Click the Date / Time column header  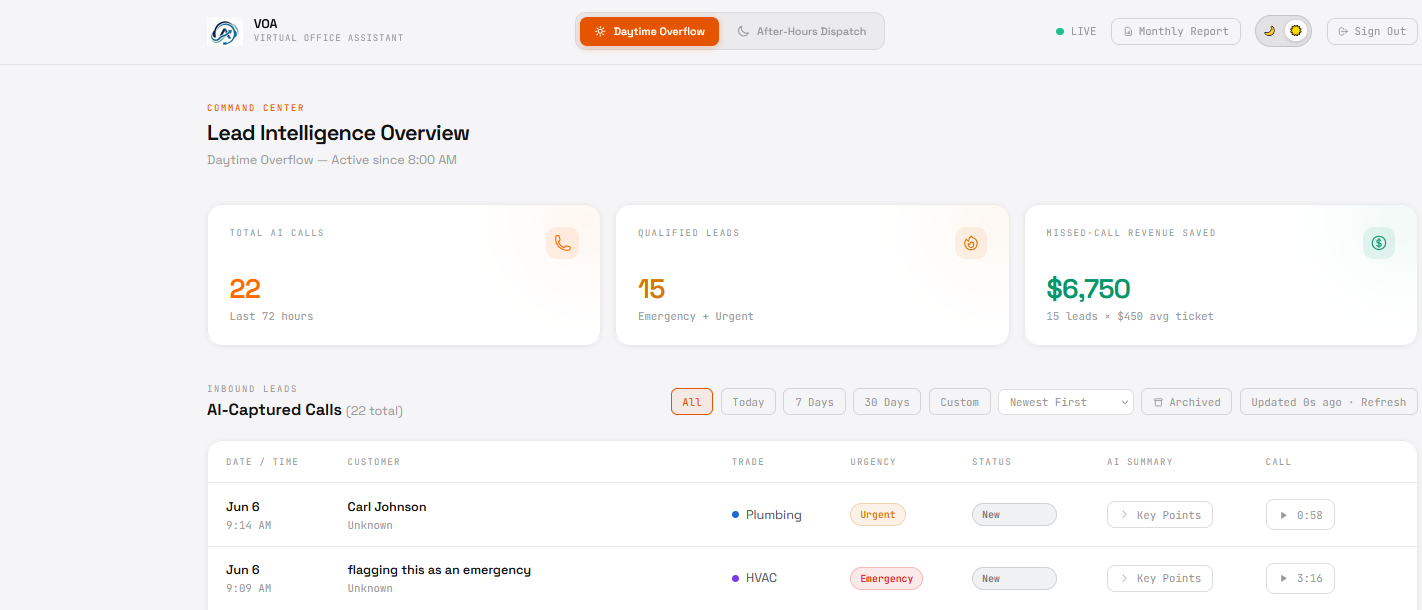pyautogui.click(x=262, y=462)
